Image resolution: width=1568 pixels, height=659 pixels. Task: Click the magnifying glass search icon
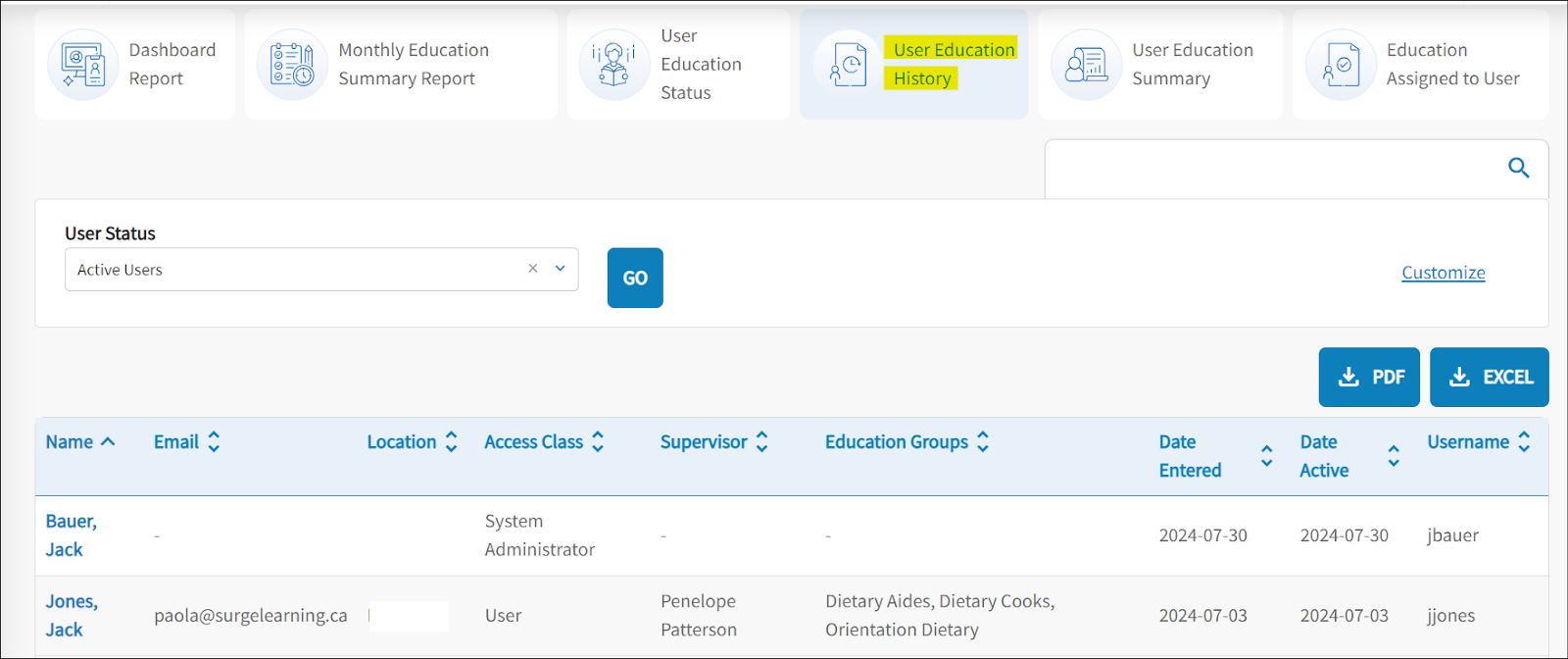[1518, 168]
